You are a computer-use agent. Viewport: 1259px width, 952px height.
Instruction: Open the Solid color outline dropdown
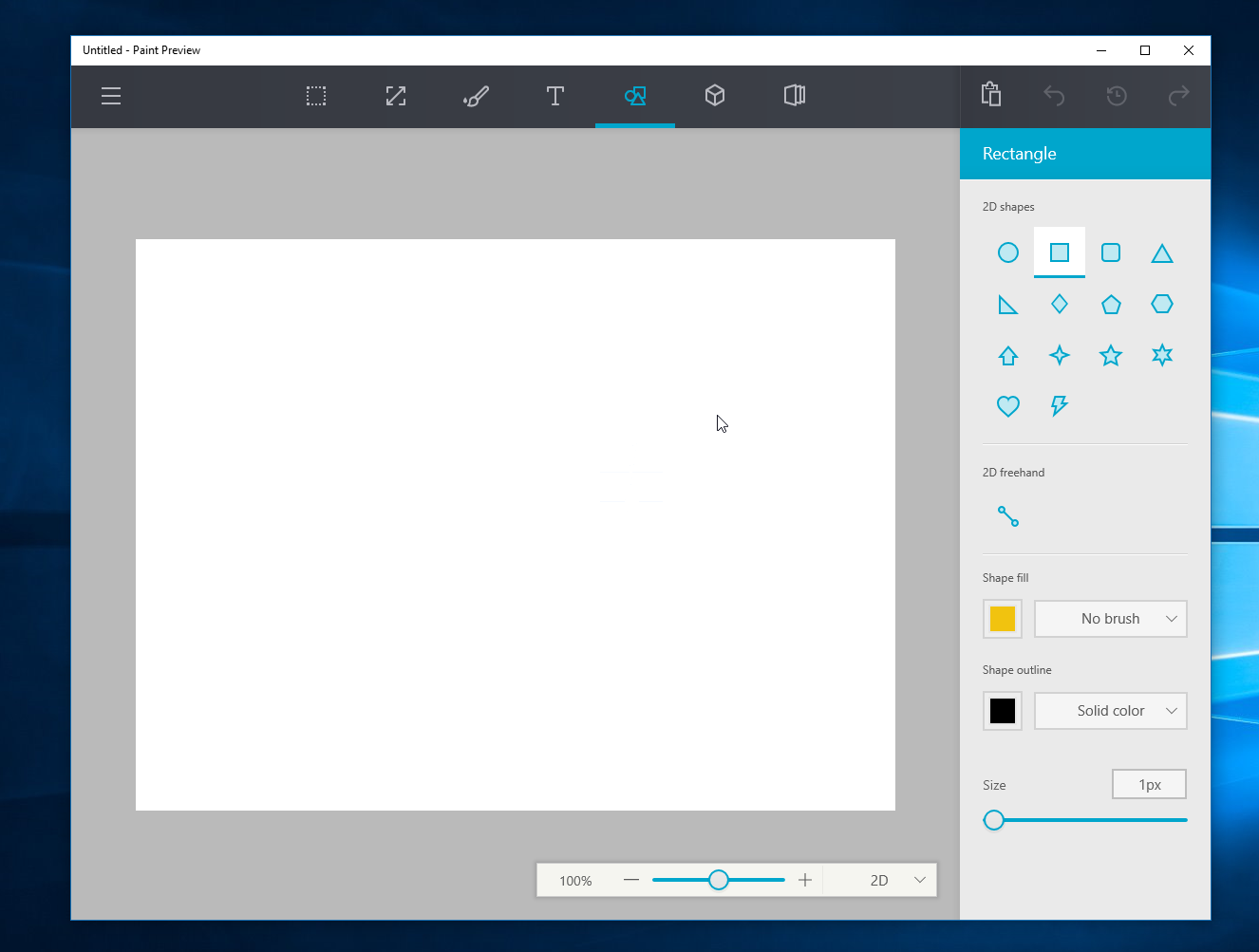pyautogui.click(x=1110, y=711)
